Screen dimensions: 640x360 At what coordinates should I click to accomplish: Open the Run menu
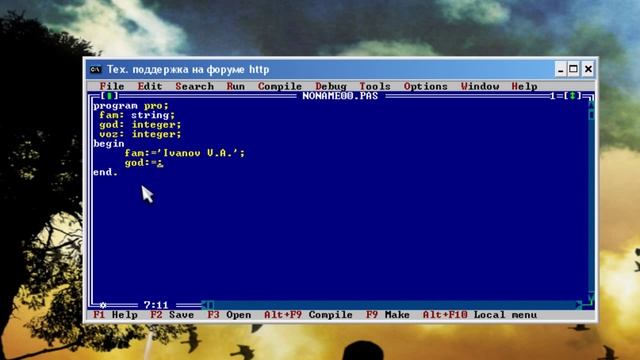pyautogui.click(x=236, y=86)
